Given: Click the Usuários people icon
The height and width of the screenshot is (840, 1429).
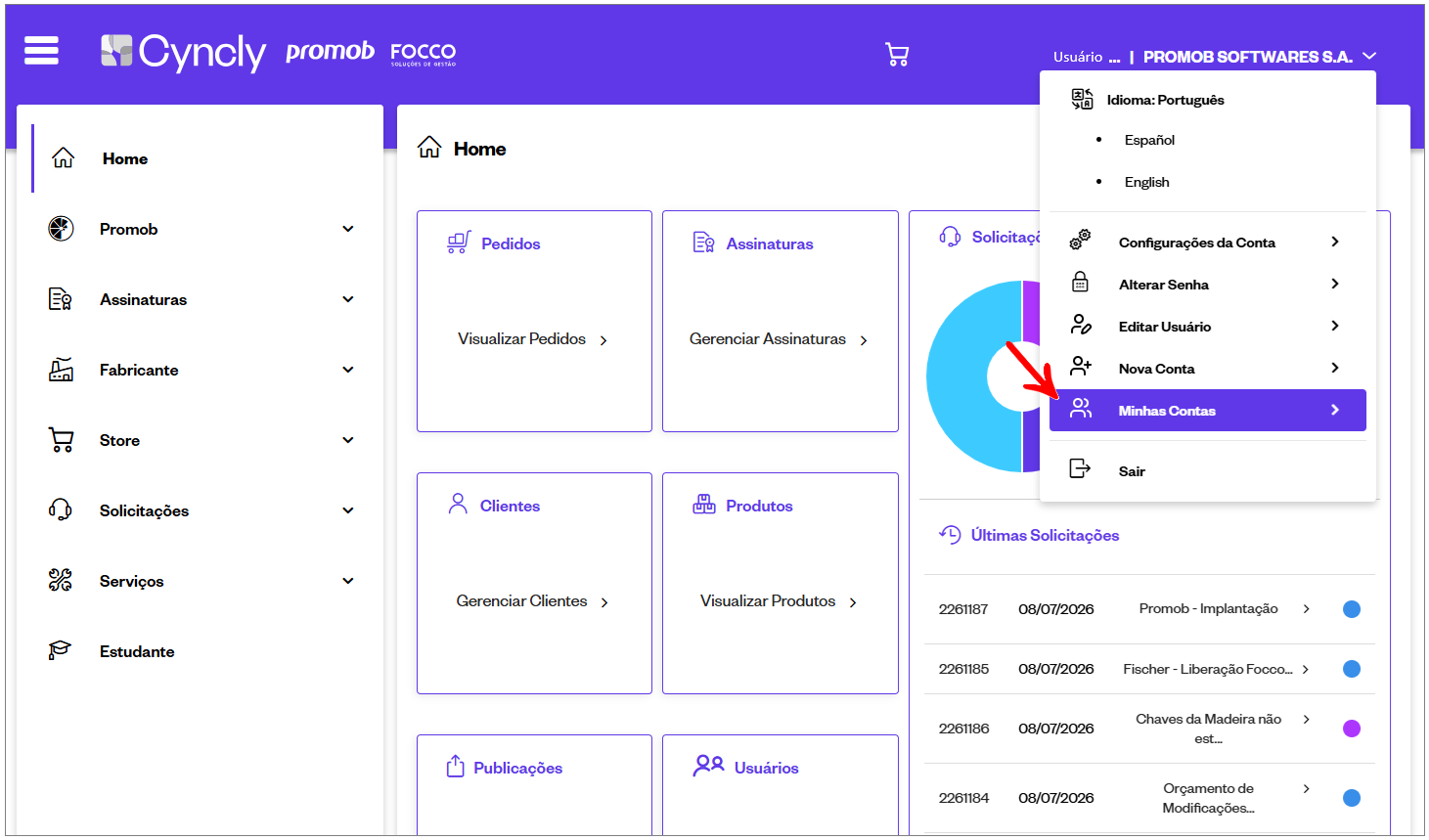Looking at the screenshot, I should click(x=709, y=766).
